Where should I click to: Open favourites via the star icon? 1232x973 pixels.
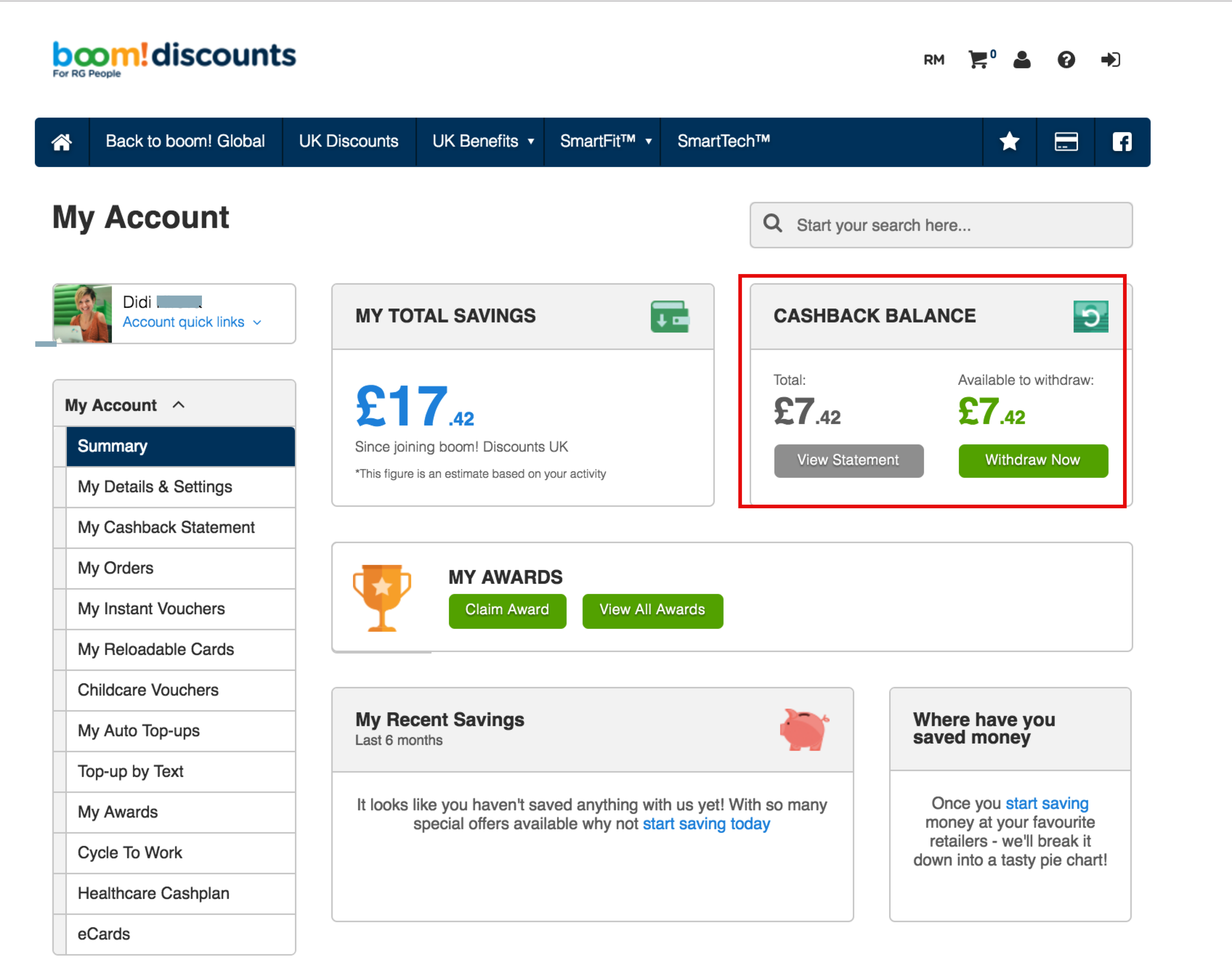(x=1009, y=142)
